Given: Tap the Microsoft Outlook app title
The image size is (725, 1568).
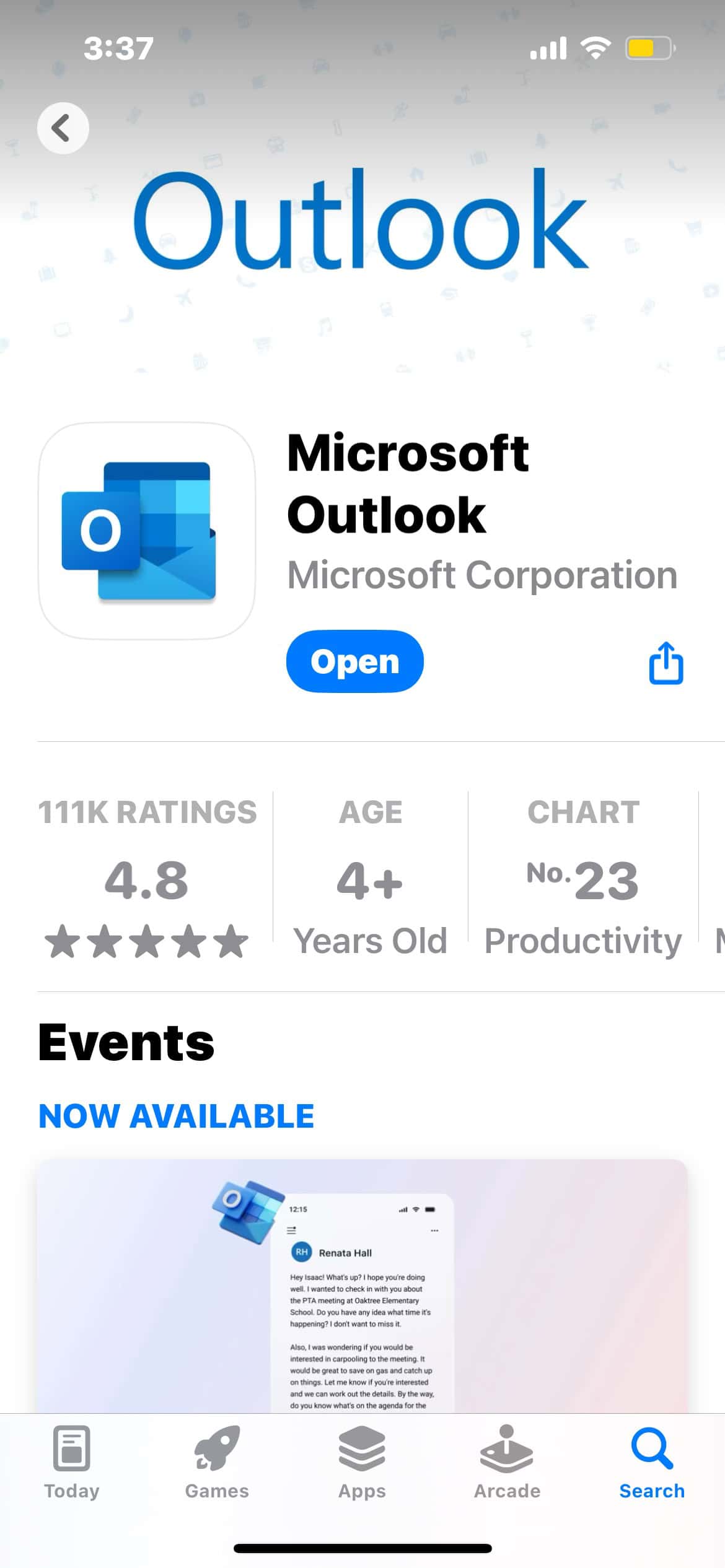Looking at the screenshot, I should click(408, 484).
